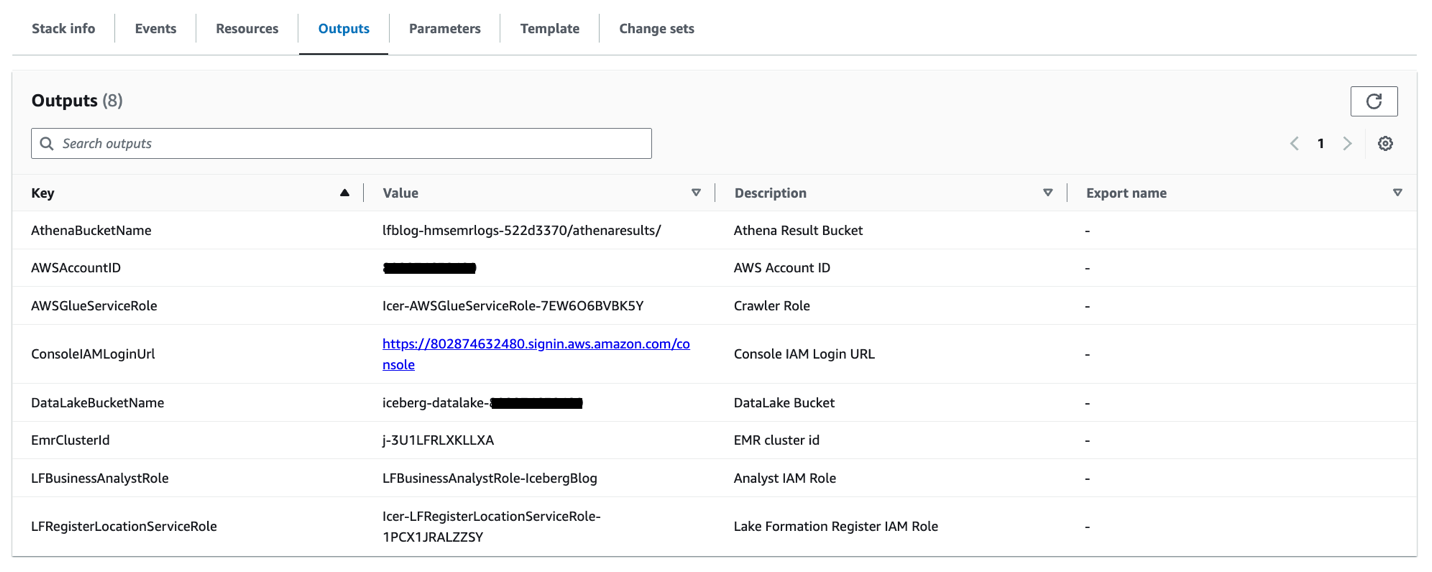The height and width of the screenshot is (572, 1432).
Task: Click the search magnifier icon
Action: pos(47,144)
